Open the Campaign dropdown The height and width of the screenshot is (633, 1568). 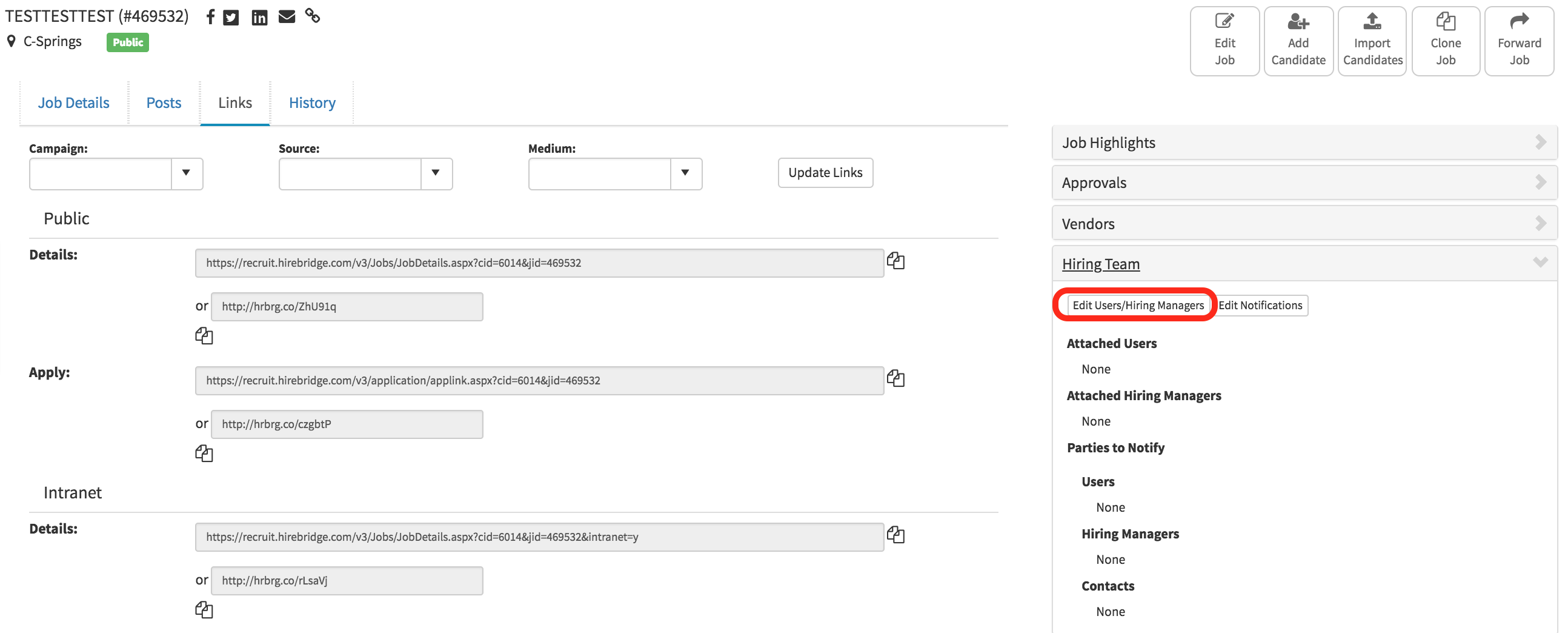tap(186, 173)
